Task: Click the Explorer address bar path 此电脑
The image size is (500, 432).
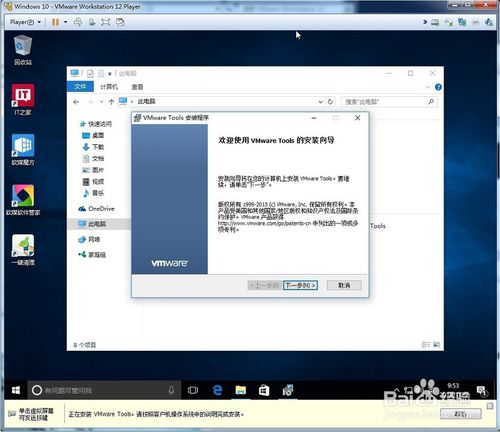Action: (x=147, y=101)
